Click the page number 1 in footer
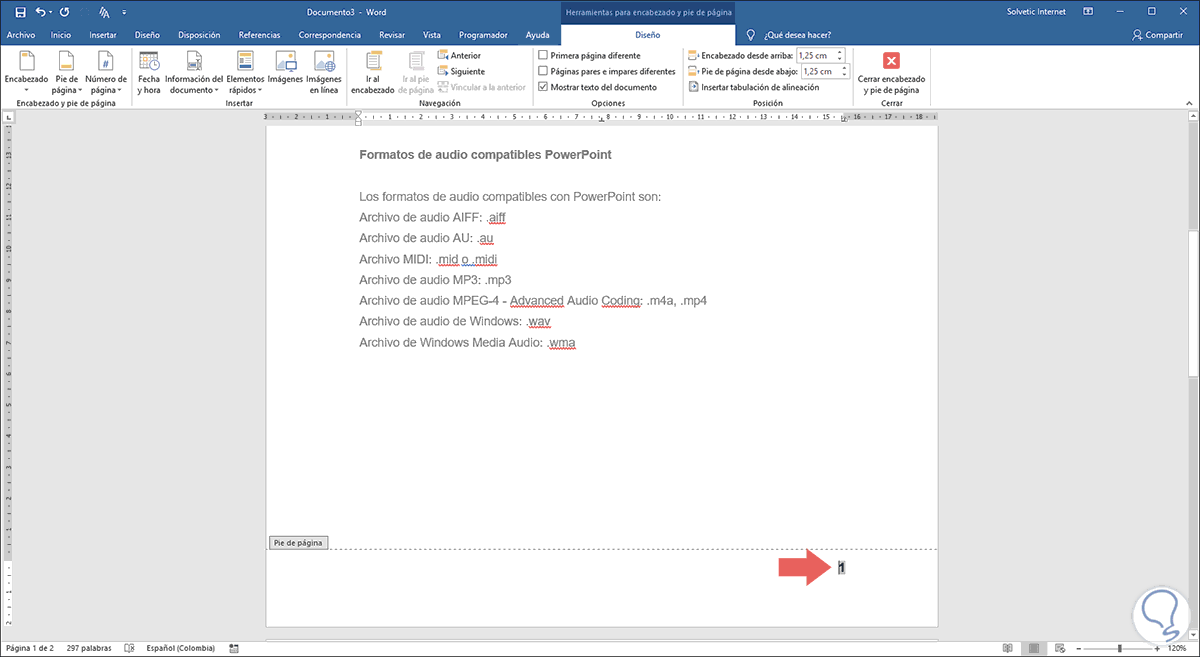This screenshot has height=657, width=1200. [842, 568]
